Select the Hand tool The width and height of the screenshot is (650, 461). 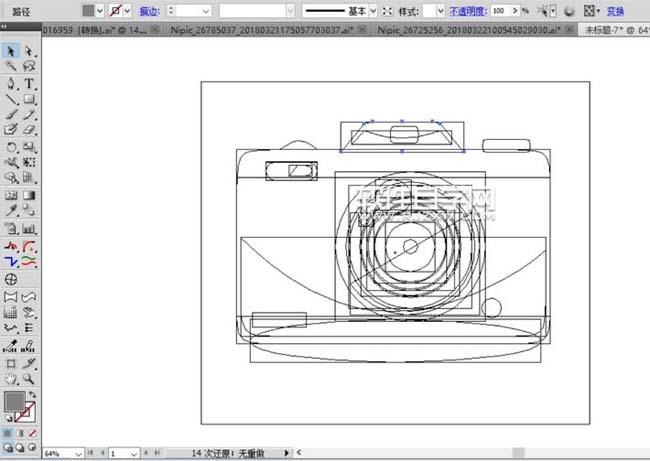coord(11,380)
